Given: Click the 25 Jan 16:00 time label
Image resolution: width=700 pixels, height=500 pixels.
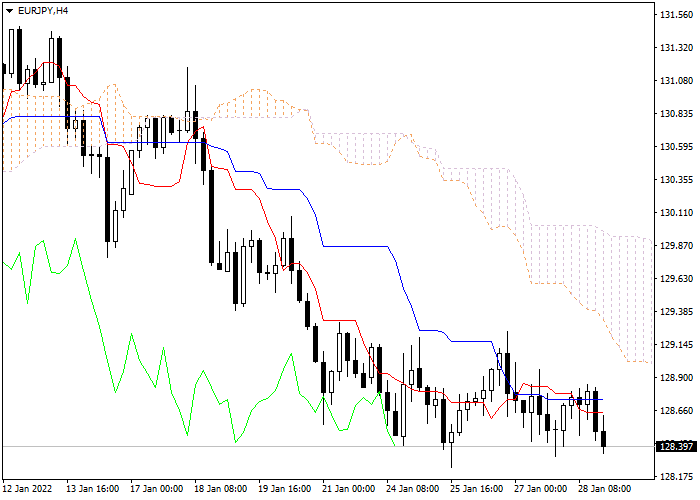Looking at the screenshot, I should pyautogui.click(x=477, y=489).
